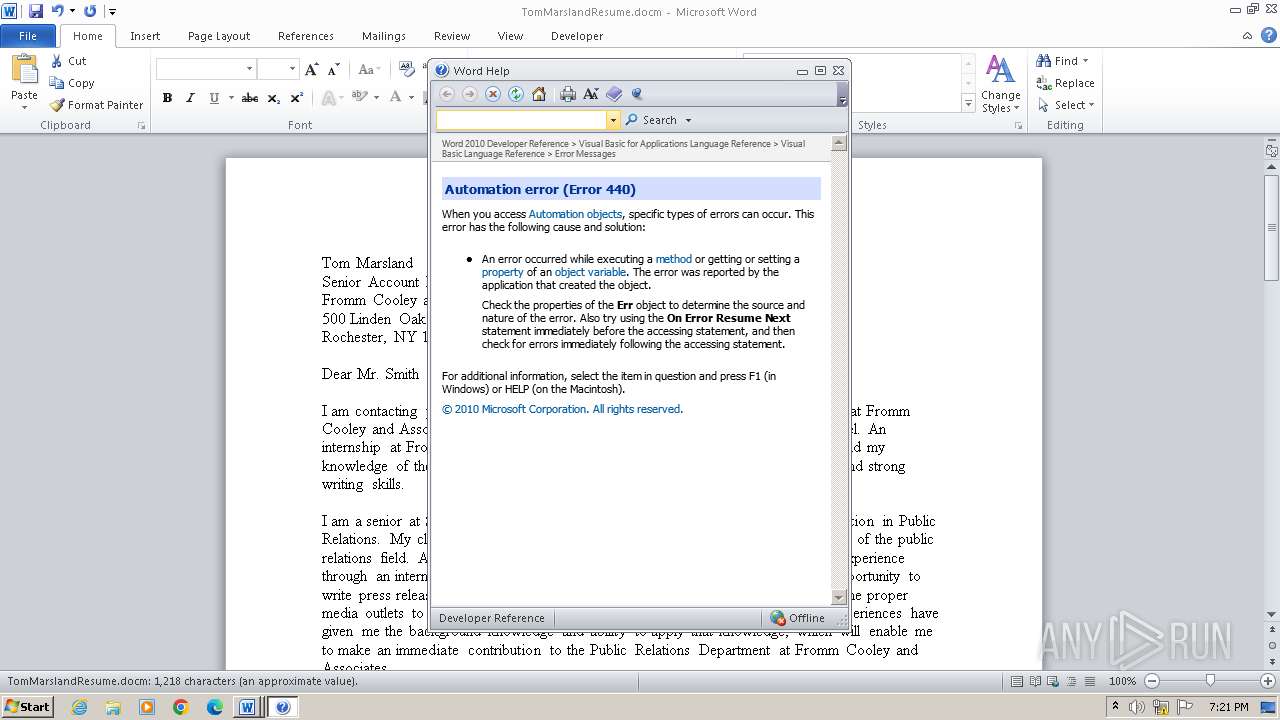
Task: Open the 'method' glossary link
Action: (x=673, y=259)
